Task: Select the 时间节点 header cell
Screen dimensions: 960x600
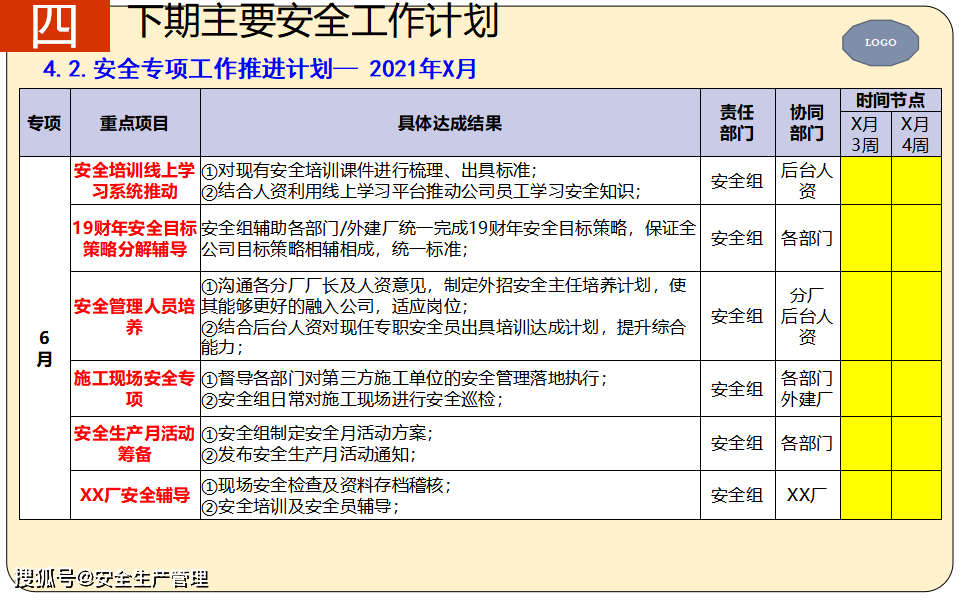Action: 891,100
